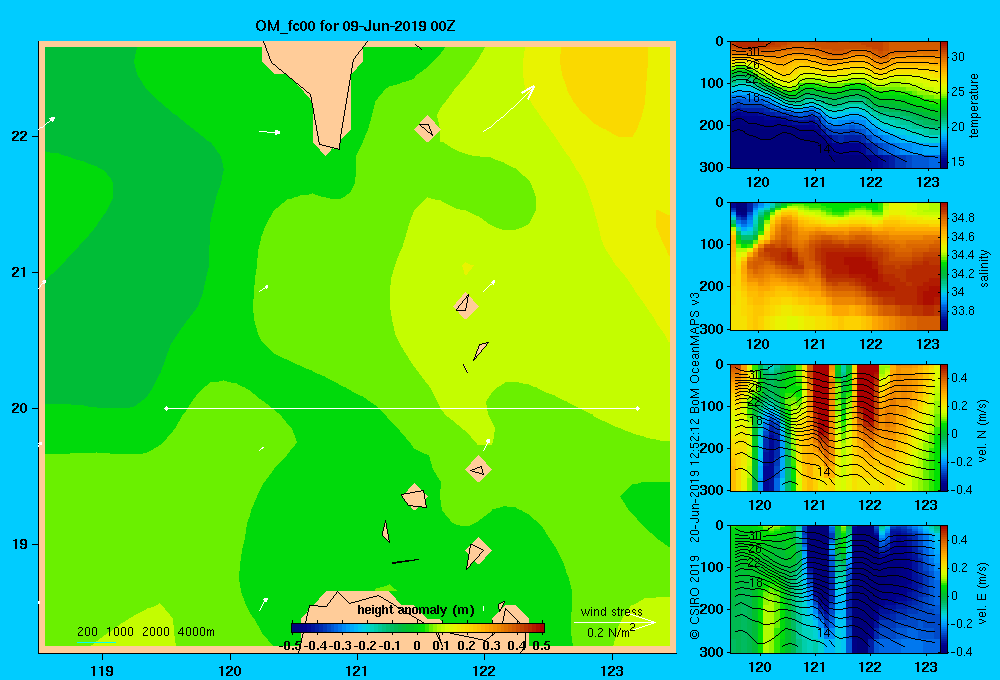The height and width of the screenshot is (680, 1000).
Task: Click the '2000' depth contour legend value
Action: tap(156, 632)
